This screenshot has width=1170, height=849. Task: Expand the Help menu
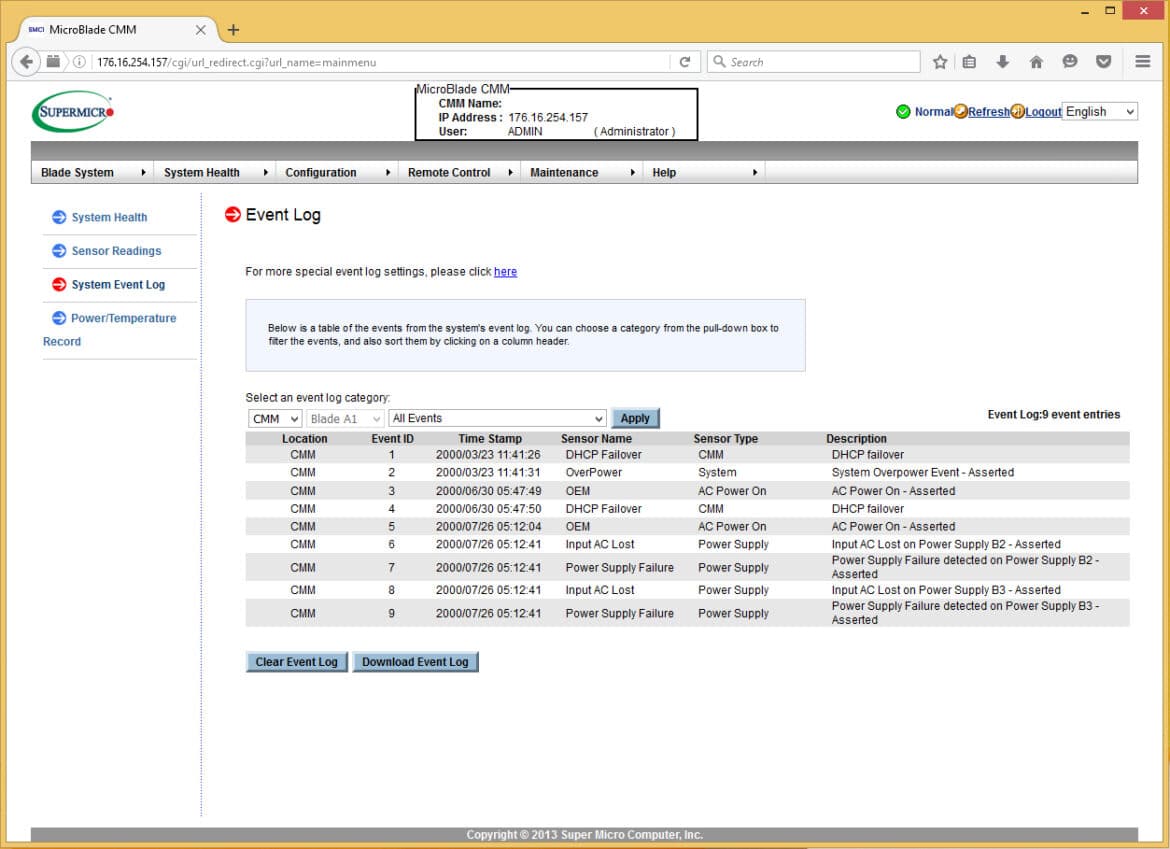coord(704,172)
